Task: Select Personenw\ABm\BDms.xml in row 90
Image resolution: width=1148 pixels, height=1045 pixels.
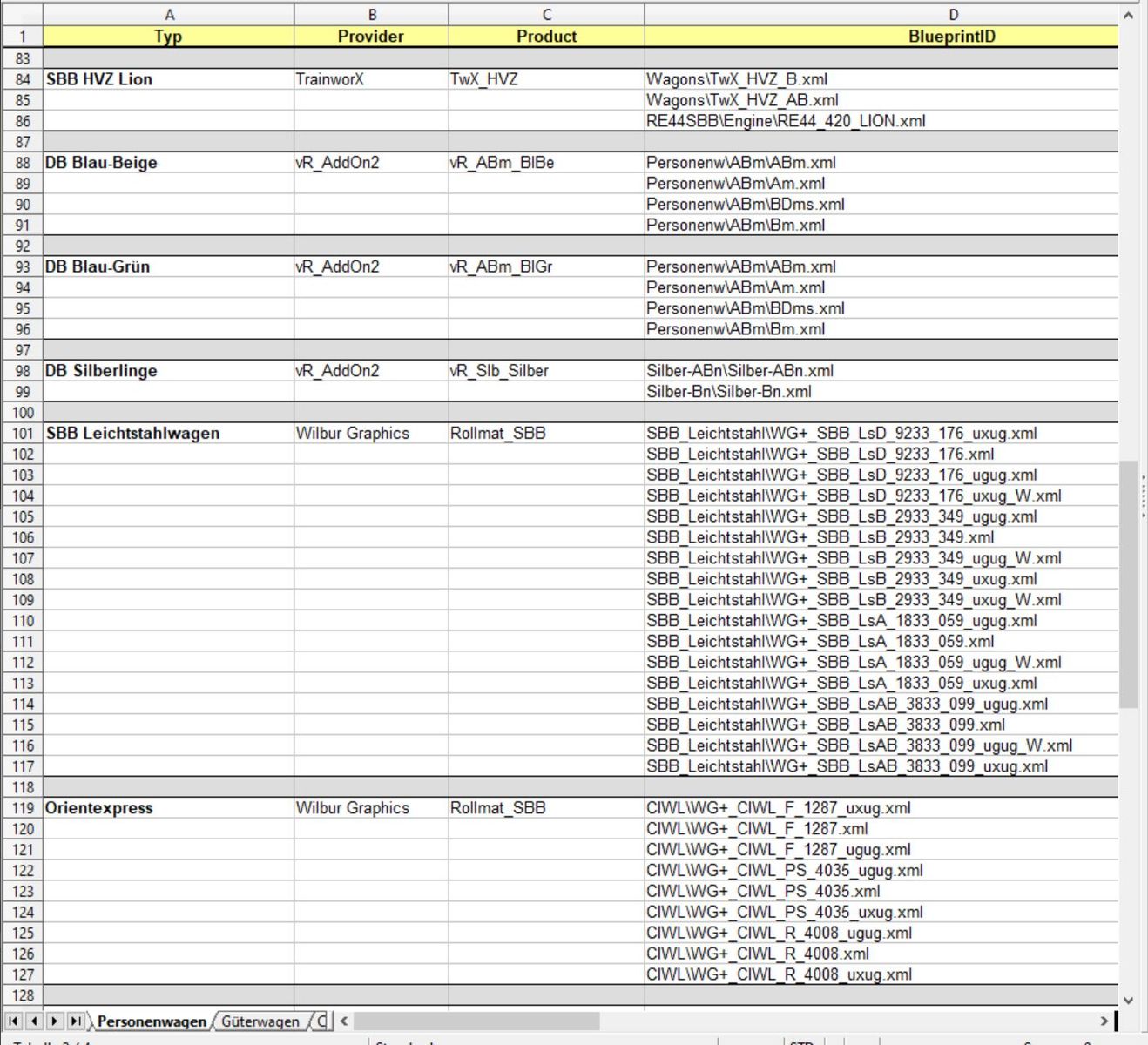Action: click(881, 205)
